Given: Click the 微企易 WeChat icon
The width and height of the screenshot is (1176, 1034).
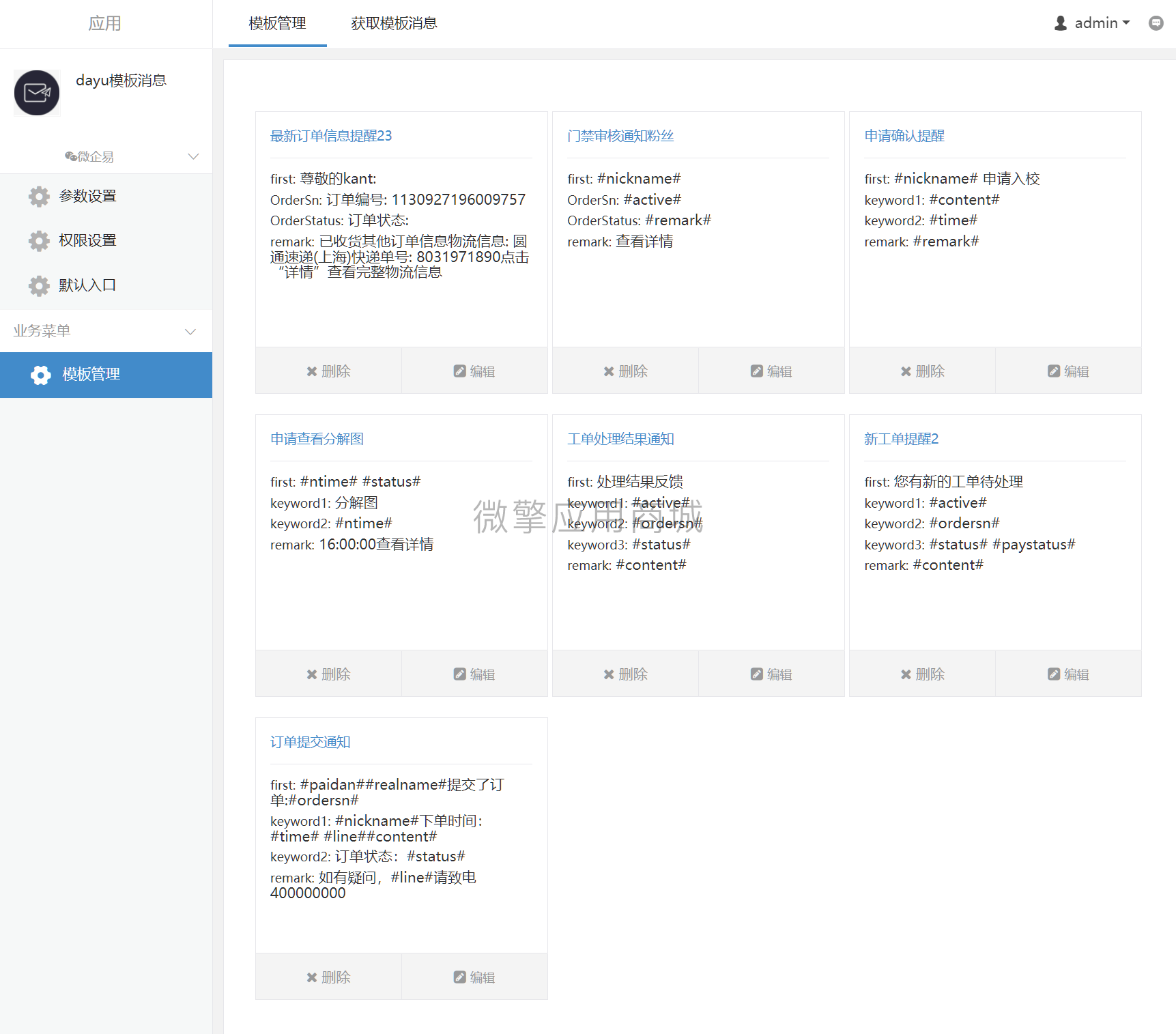Looking at the screenshot, I should tap(70, 156).
